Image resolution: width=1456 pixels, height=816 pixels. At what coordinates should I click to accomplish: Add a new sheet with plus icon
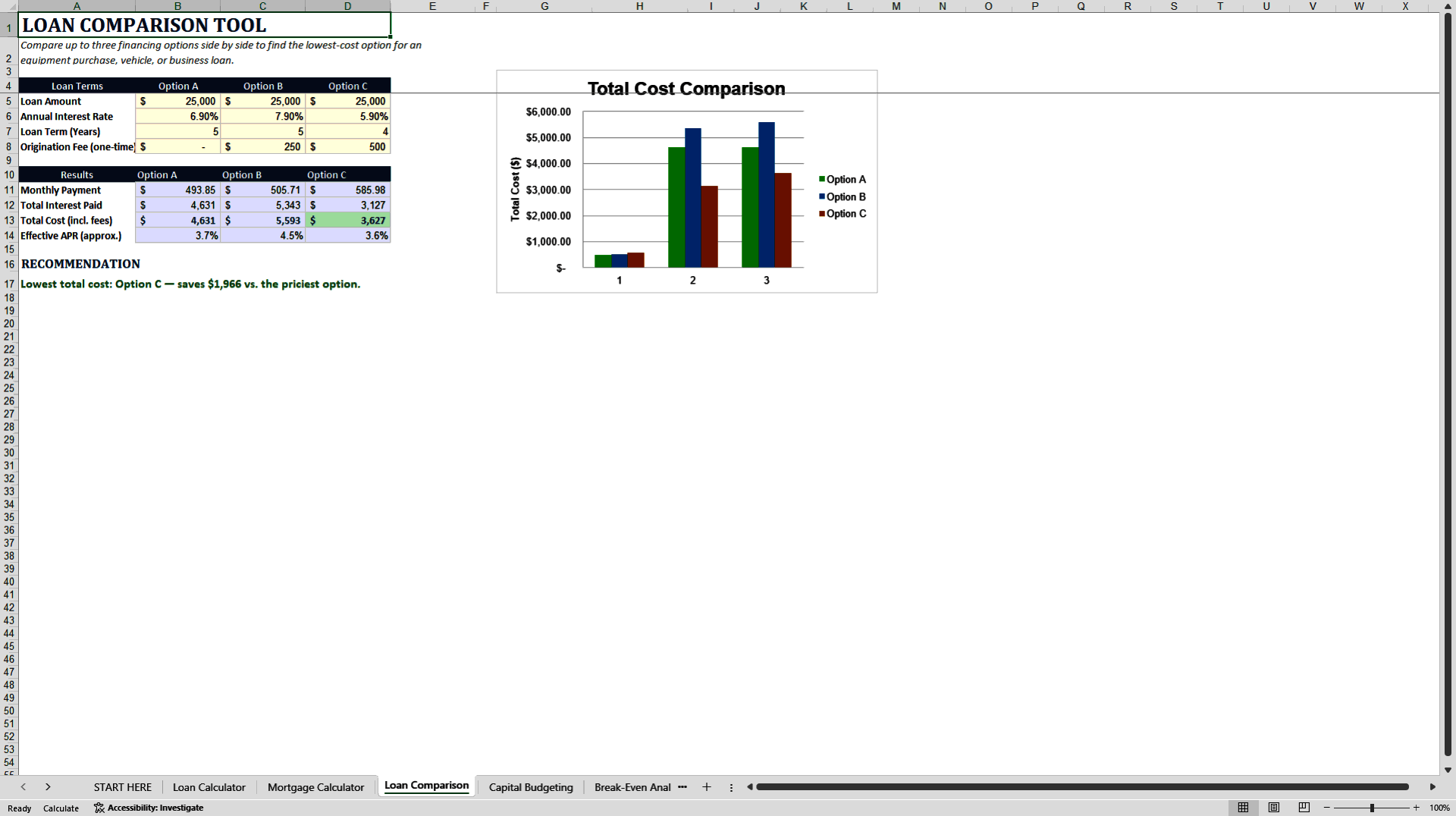click(707, 787)
